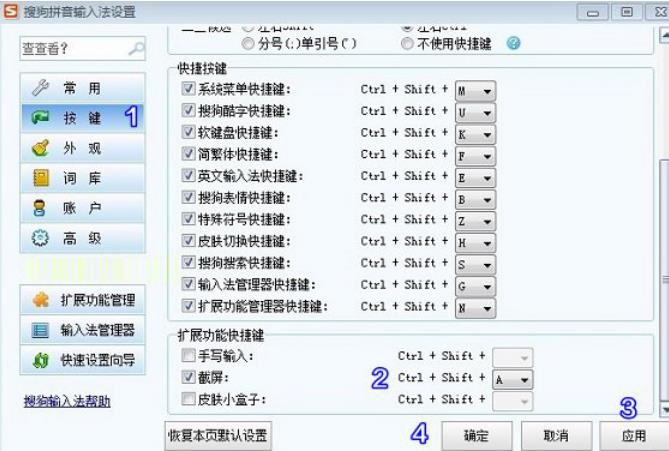Toggle 输入法管理器快捷键 checkbox
The height and width of the screenshot is (451, 669).
tap(188, 284)
